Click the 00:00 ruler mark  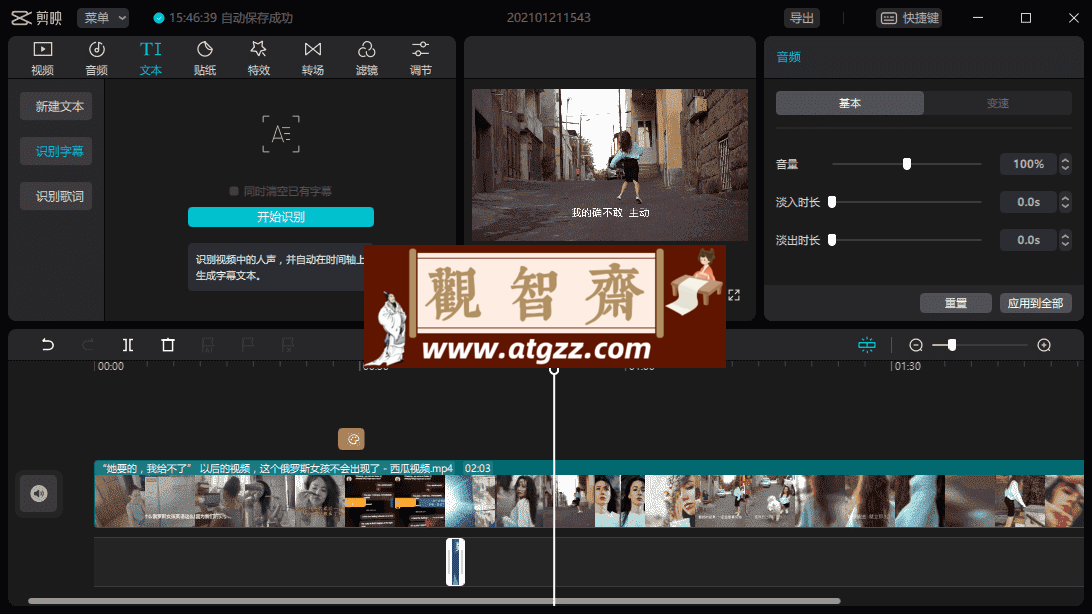coord(111,366)
